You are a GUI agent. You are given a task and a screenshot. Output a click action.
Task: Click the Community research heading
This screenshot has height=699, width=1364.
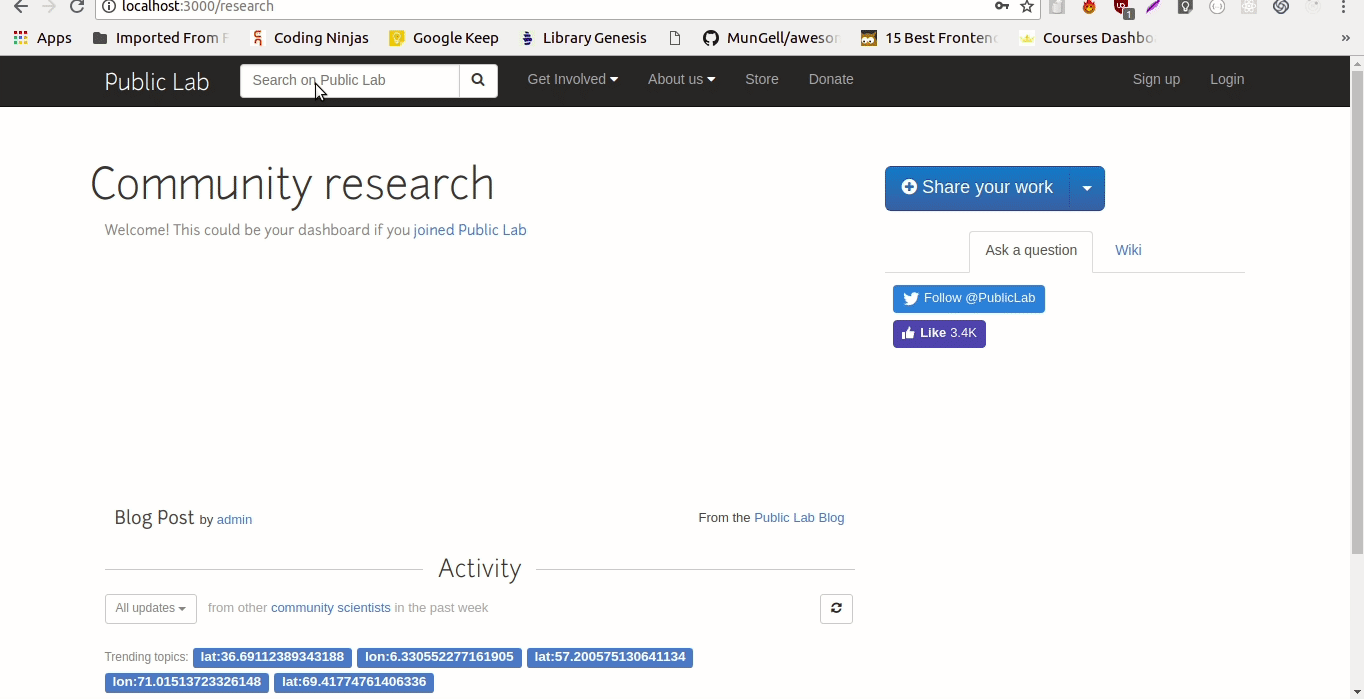pos(292,185)
